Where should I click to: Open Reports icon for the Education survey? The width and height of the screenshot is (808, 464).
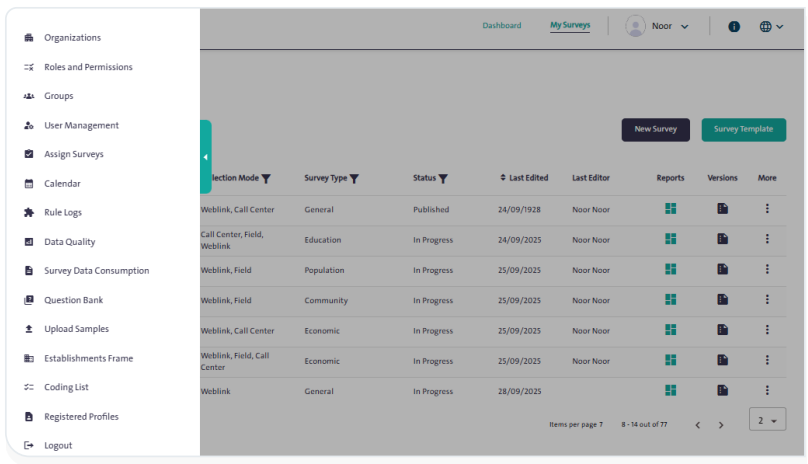(x=671, y=239)
